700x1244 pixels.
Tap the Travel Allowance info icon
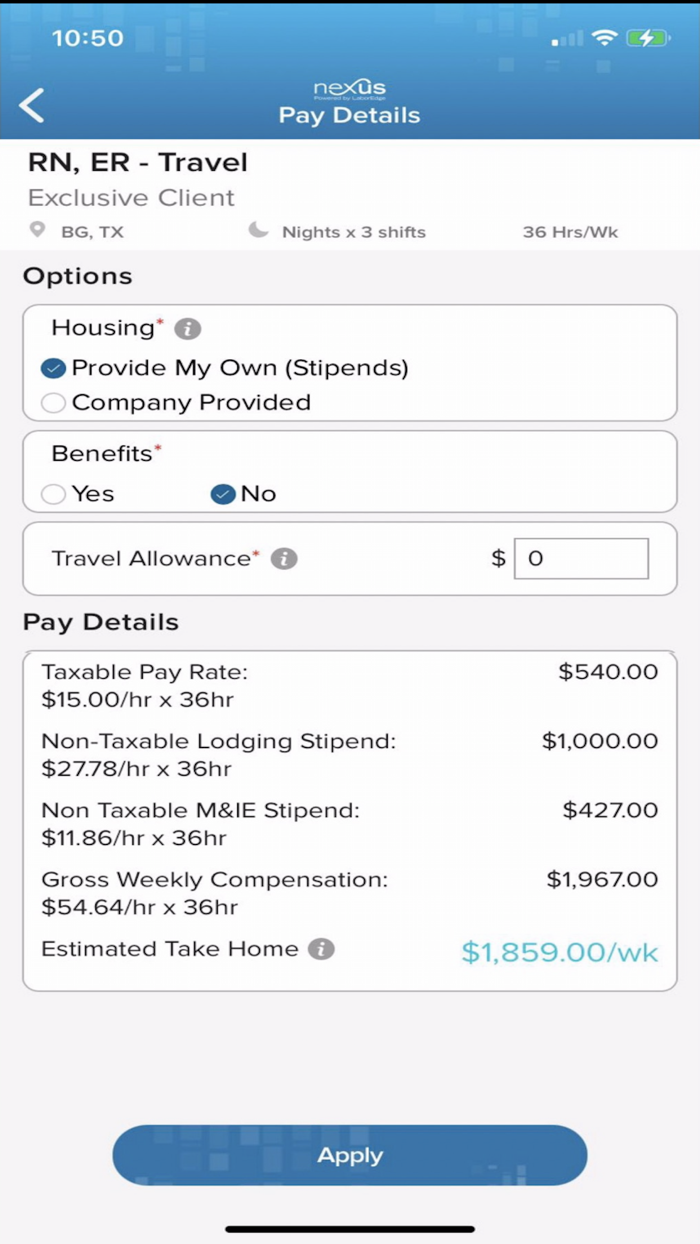pyautogui.click(x=284, y=559)
